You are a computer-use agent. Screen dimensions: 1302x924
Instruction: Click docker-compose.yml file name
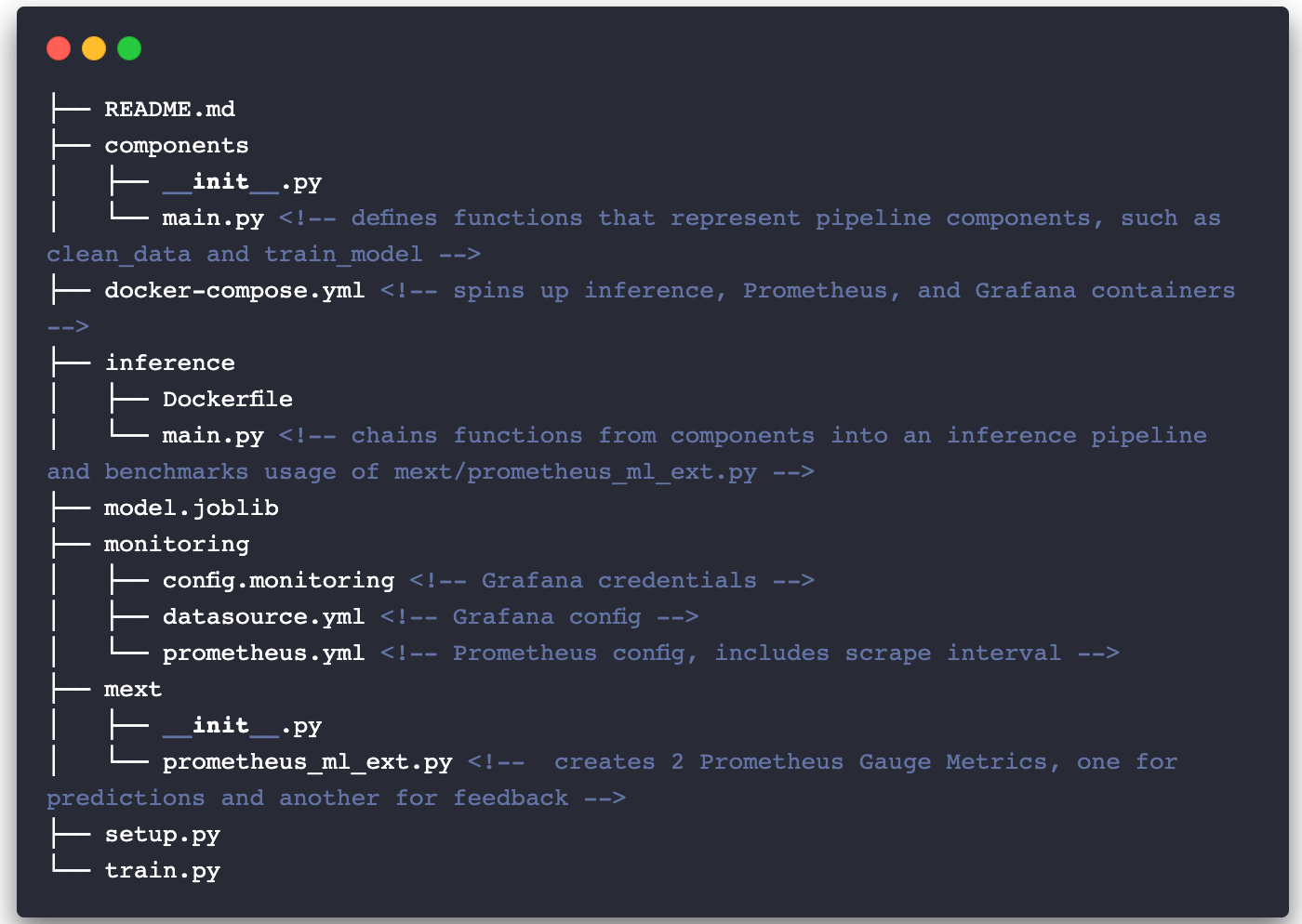[x=234, y=291]
